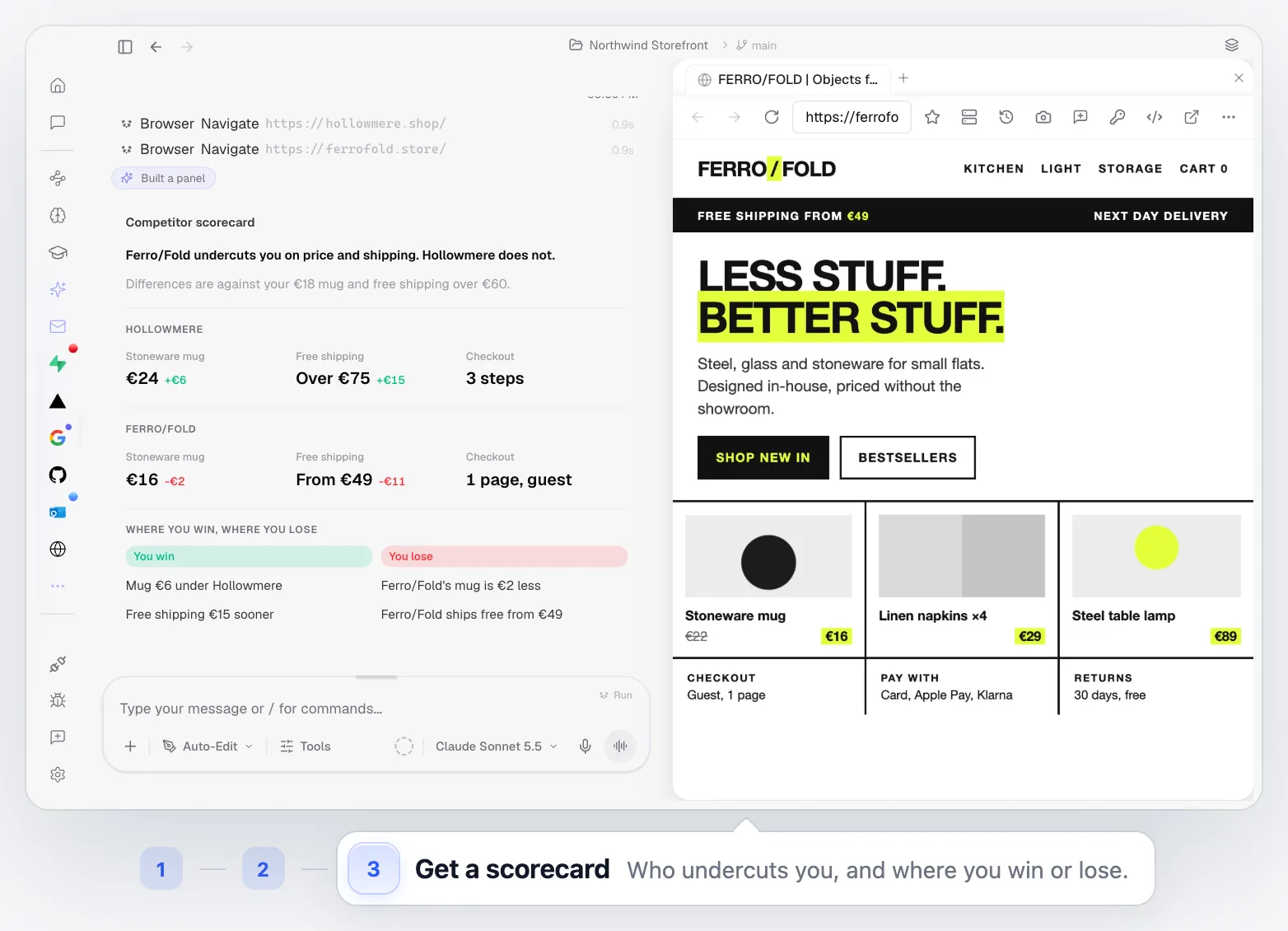Toggle the left sidebar panel icon
This screenshot has width=1288, height=931.
point(125,47)
